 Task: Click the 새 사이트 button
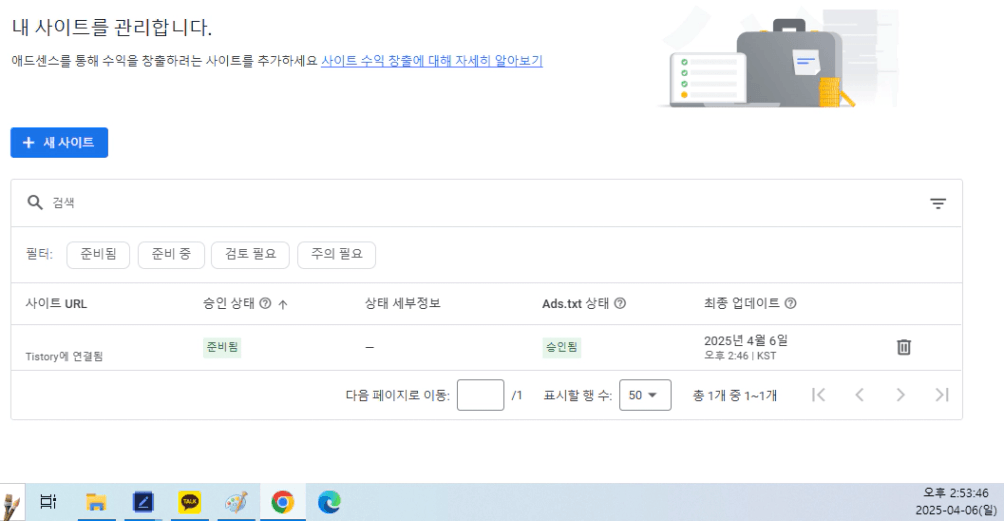pos(59,143)
